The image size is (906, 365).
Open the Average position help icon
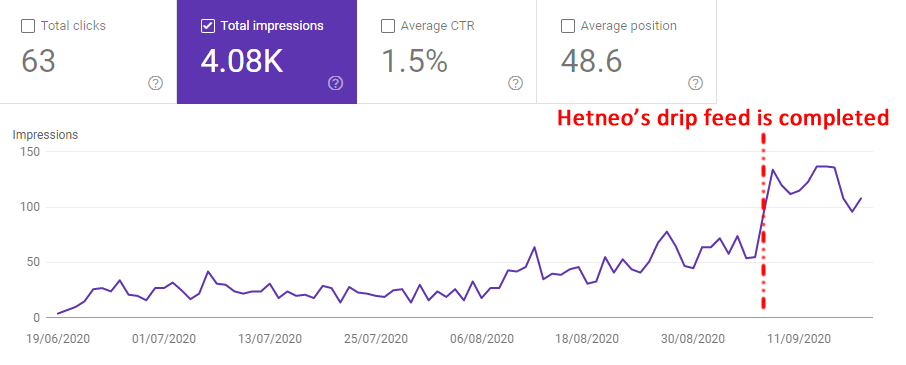[695, 83]
